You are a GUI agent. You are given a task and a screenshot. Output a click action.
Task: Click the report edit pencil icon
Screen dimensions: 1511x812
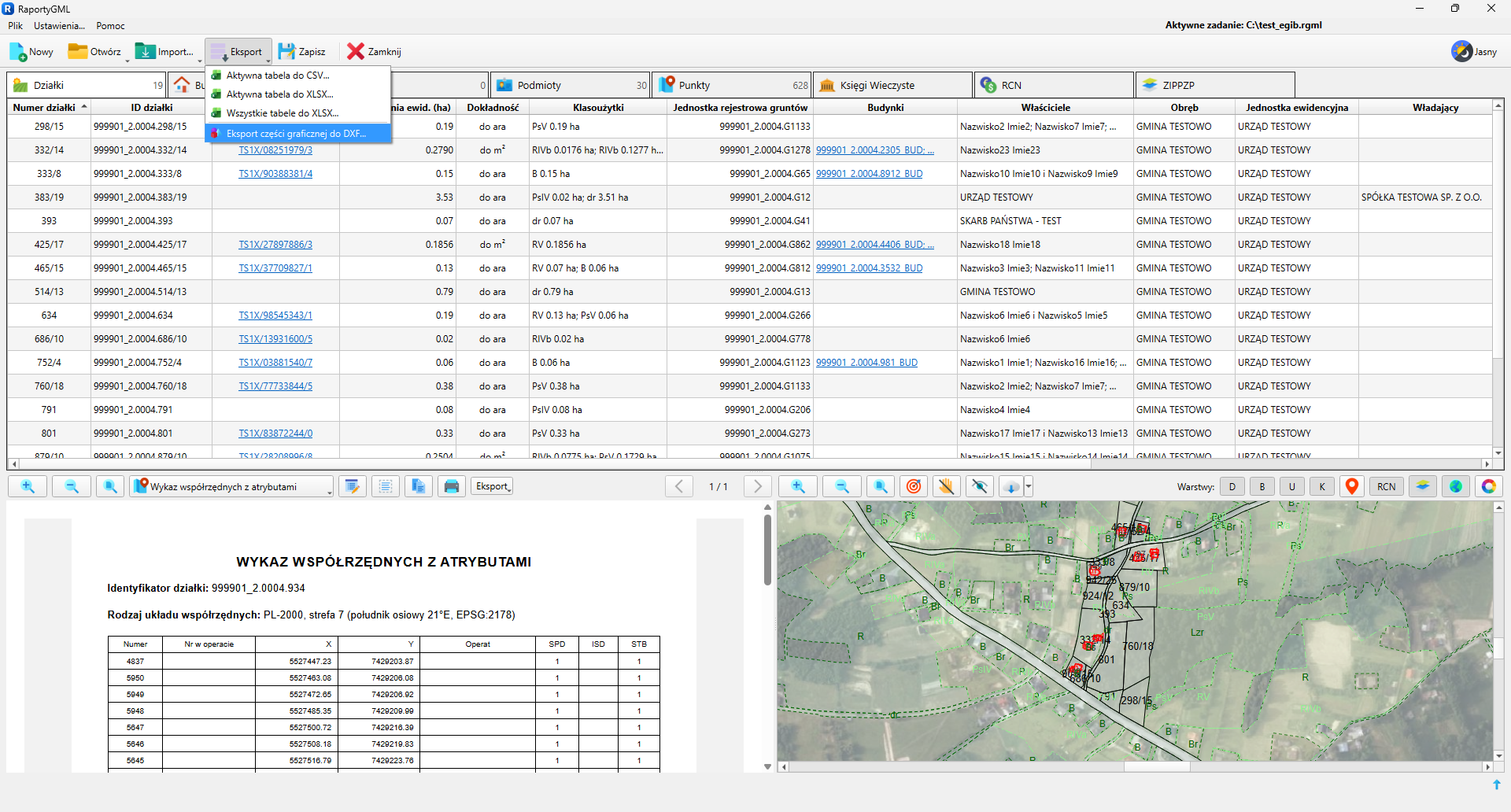pos(353,486)
